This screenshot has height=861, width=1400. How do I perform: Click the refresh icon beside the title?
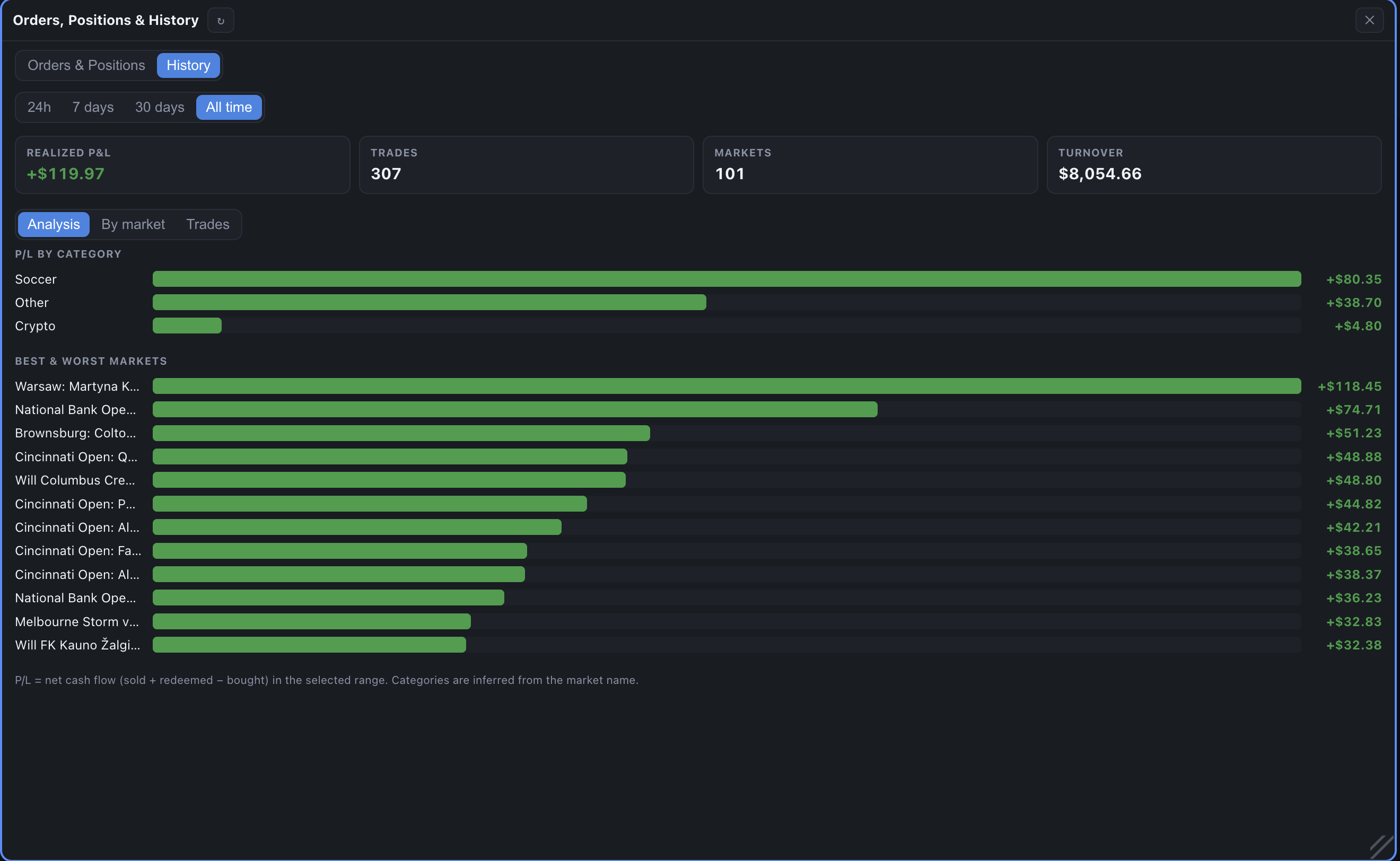(x=221, y=21)
